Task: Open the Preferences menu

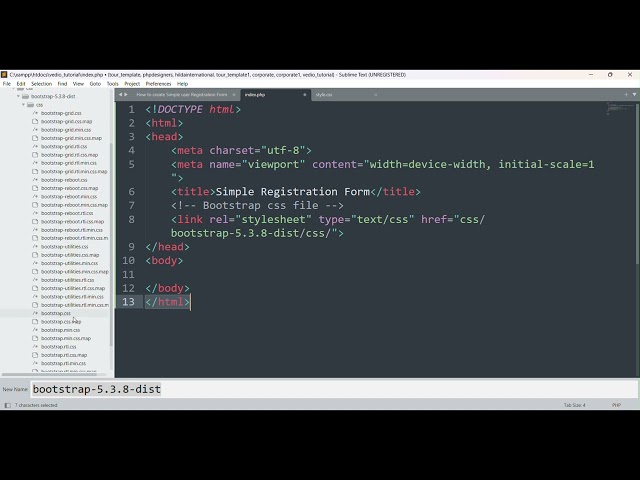Action: pos(158,84)
